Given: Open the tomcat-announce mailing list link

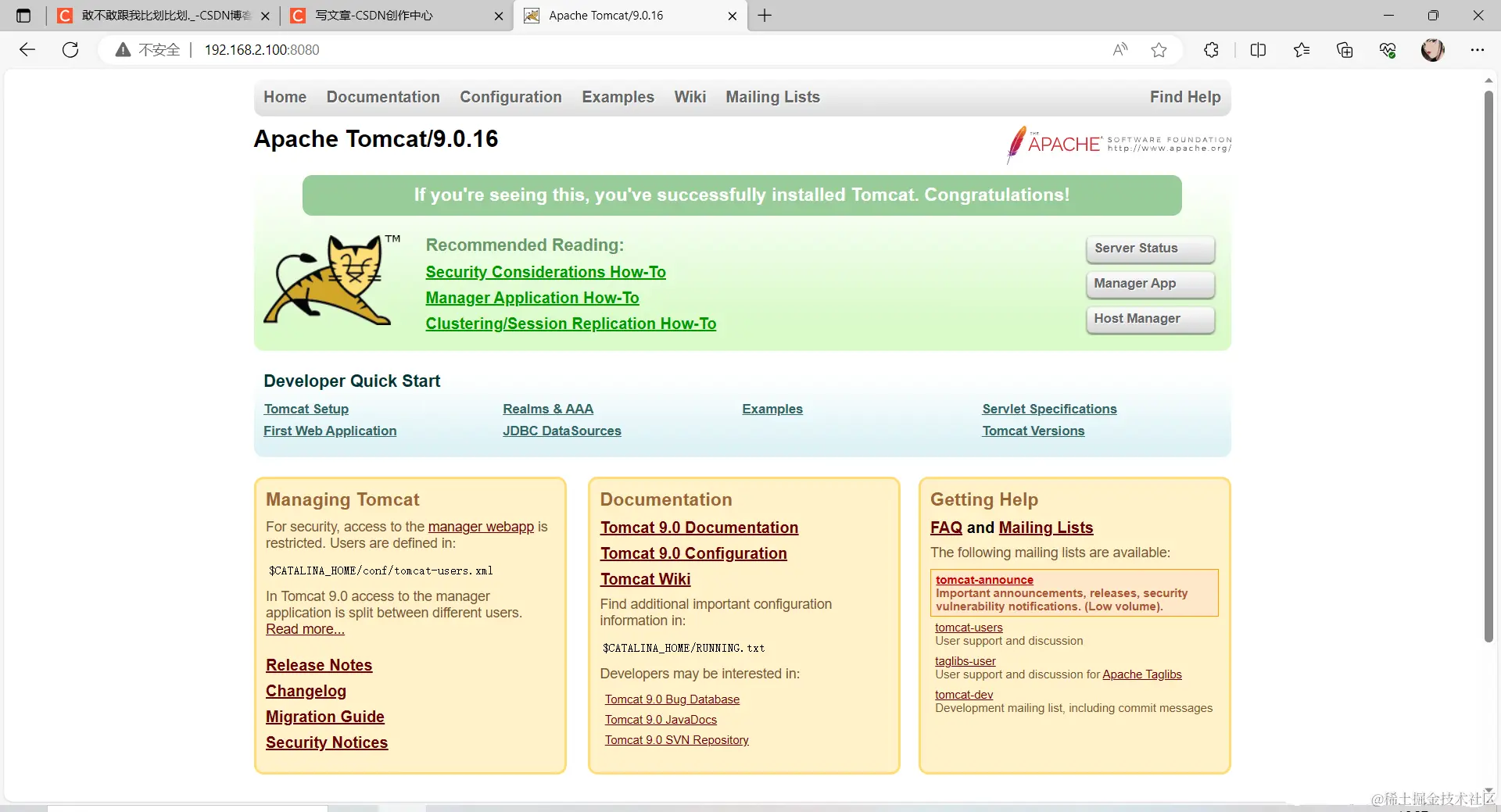Looking at the screenshot, I should [x=984, y=580].
